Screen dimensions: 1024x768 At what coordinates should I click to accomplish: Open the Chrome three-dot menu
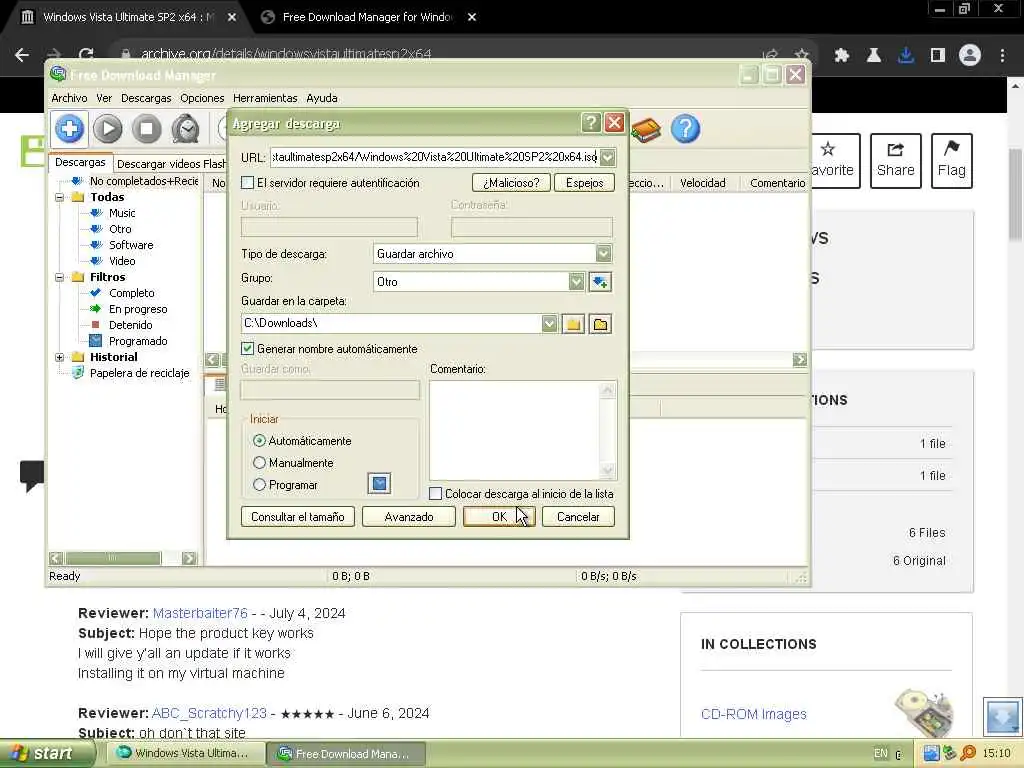point(1002,56)
